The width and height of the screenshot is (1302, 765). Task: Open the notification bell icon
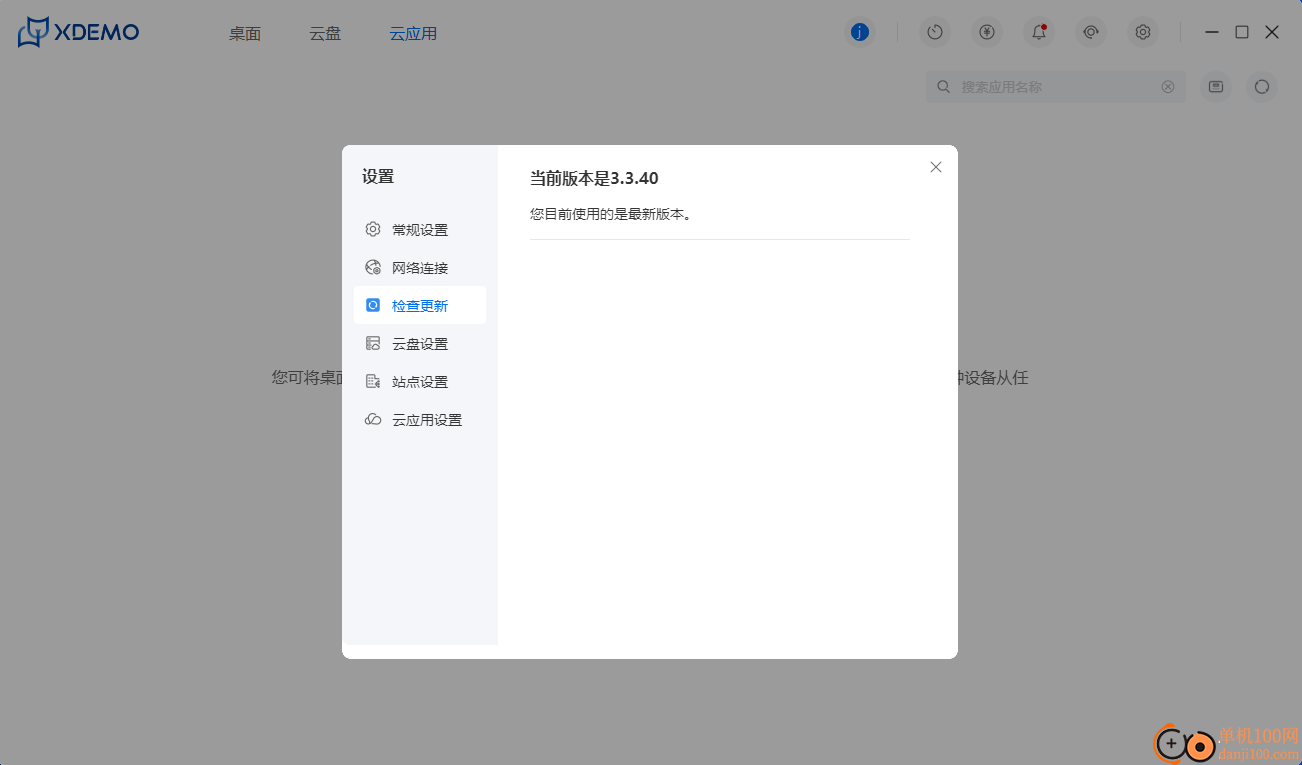pyautogui.click(x=1039, y=32)
